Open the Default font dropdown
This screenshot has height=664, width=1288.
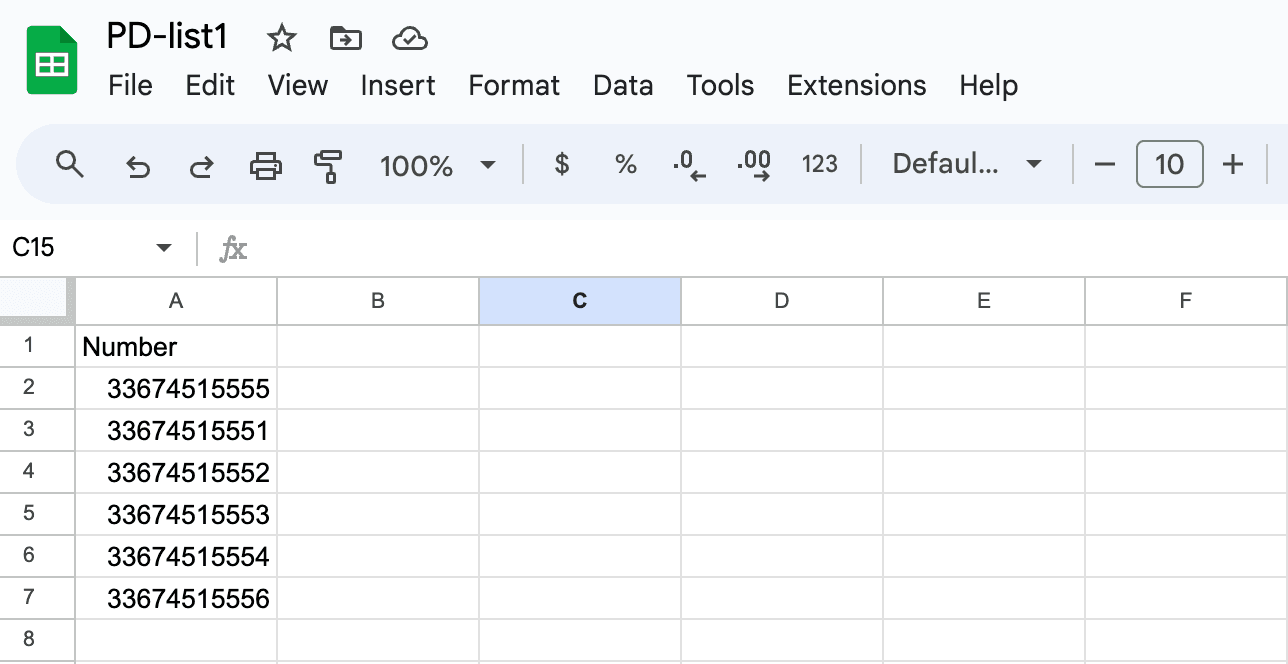pos(966,165)
